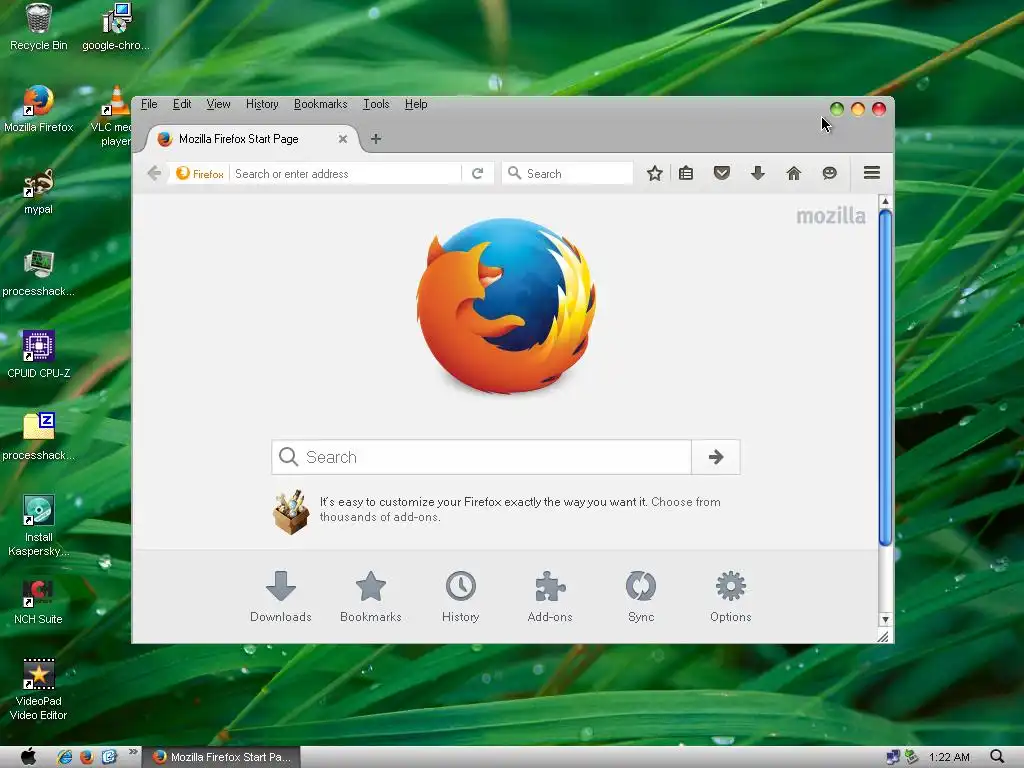Open the Hello chat smiley icon

pos(829,173)
